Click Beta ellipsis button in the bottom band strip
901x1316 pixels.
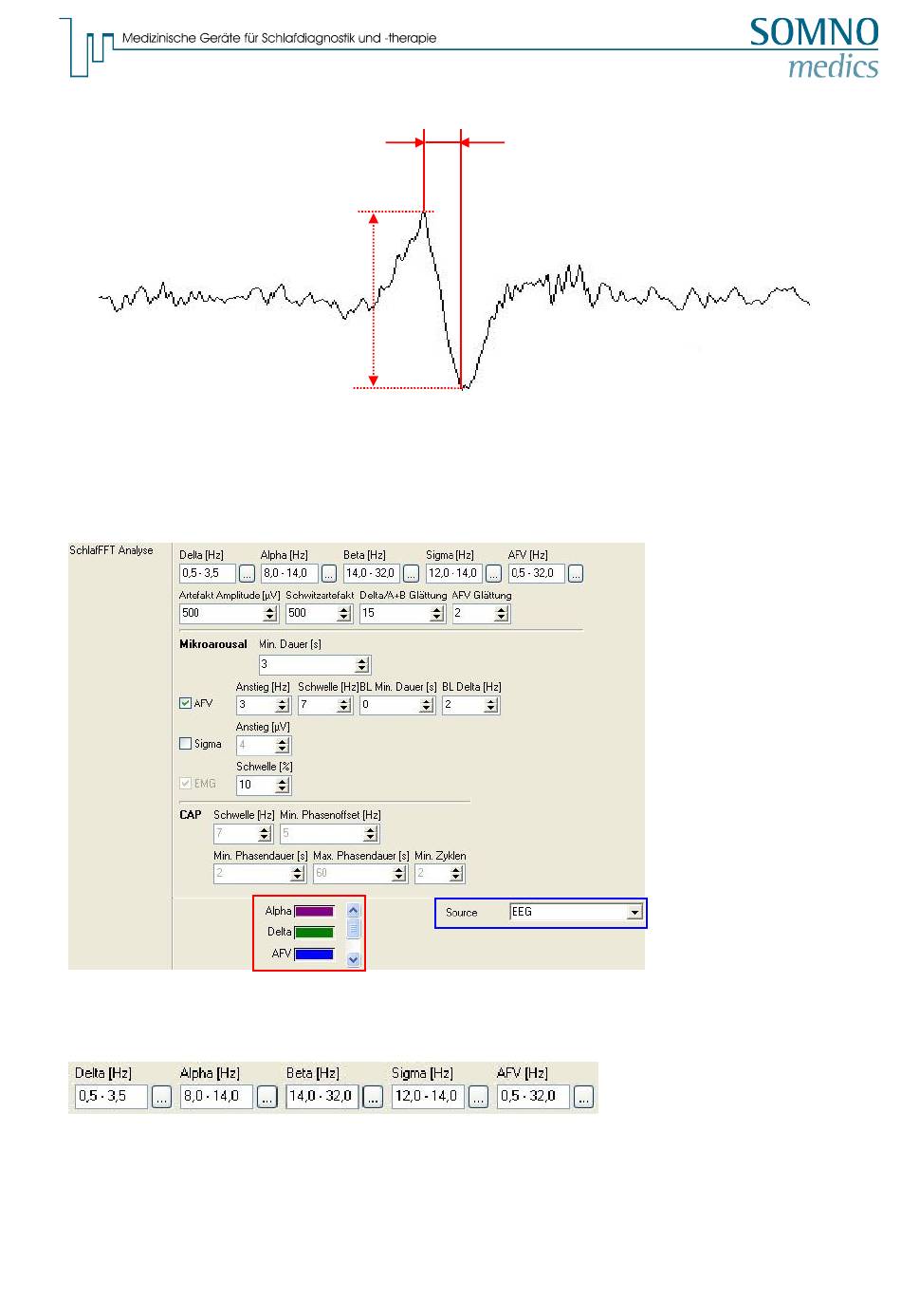373,1097
